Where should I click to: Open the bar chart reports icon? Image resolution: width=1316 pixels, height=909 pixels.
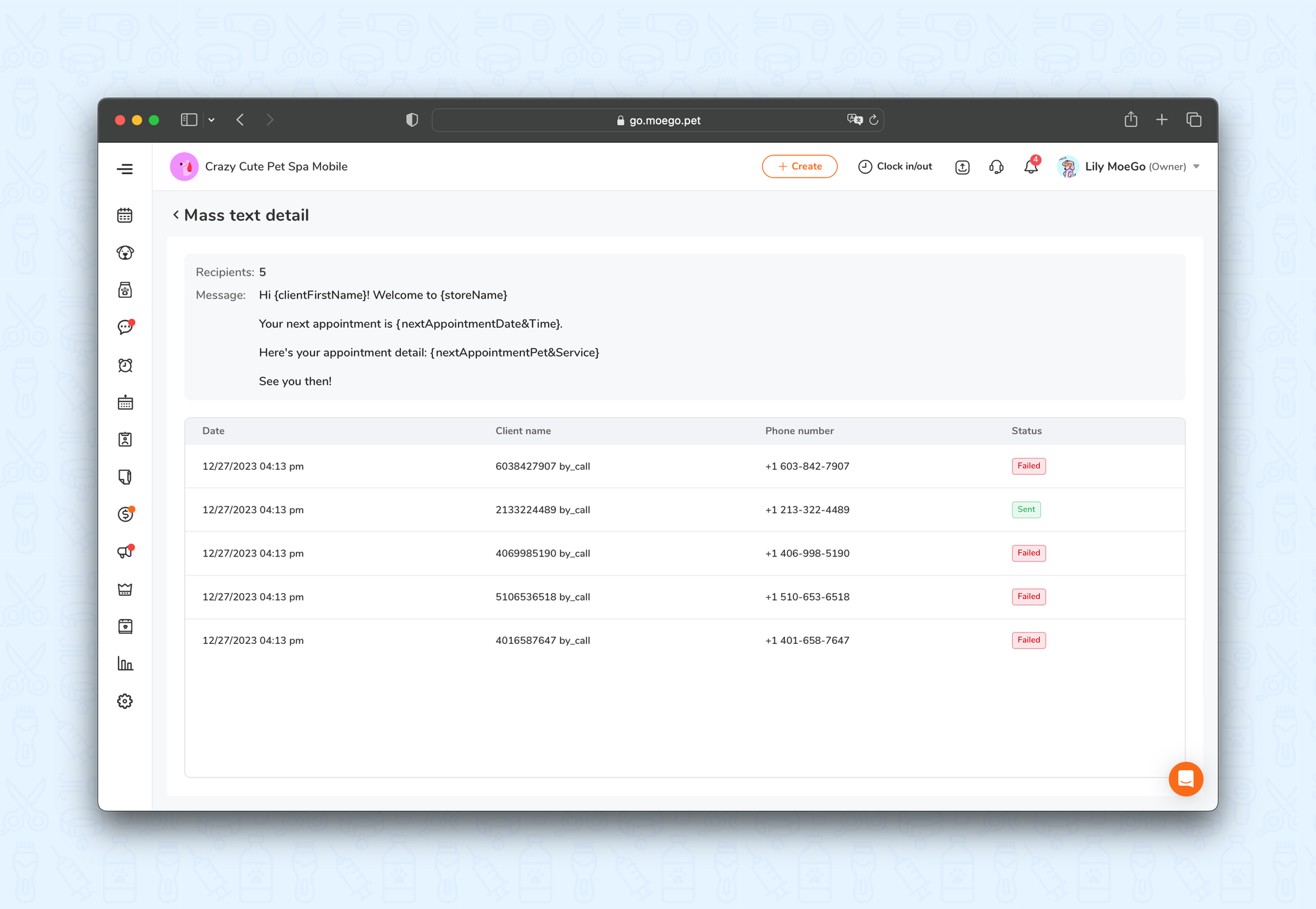click(x=125, y=664)
